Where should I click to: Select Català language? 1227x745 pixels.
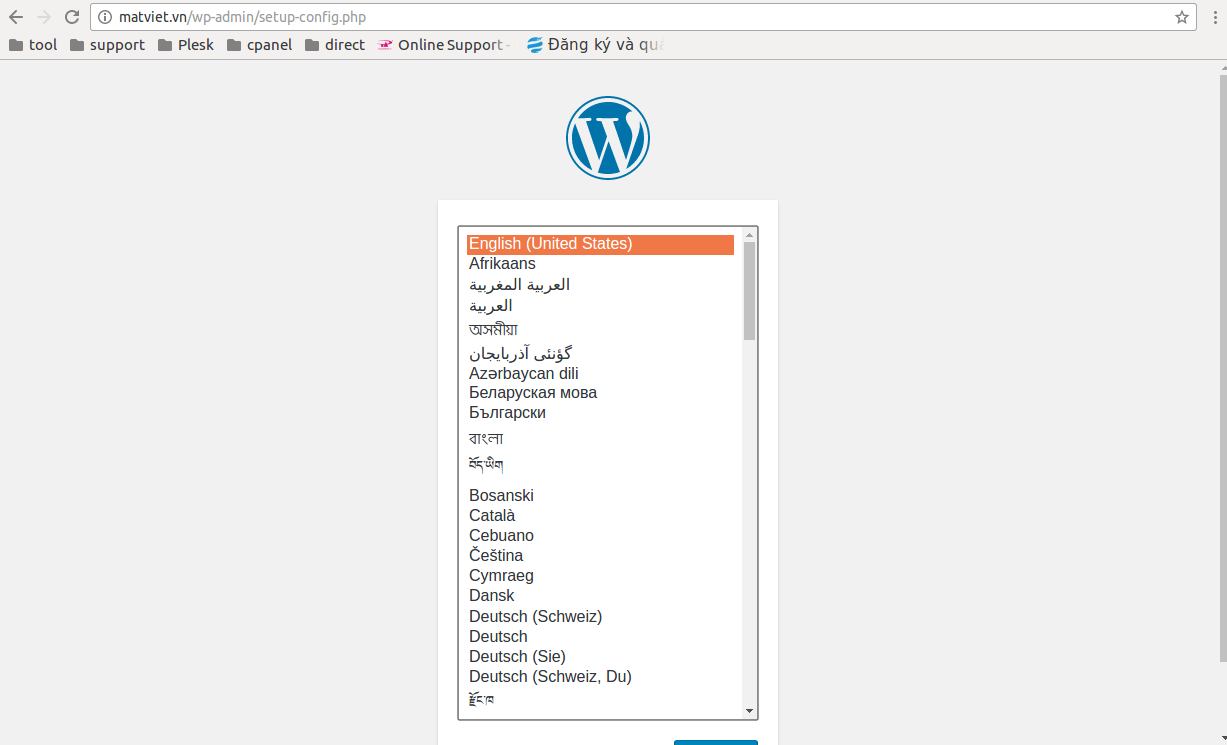(600, 516)
